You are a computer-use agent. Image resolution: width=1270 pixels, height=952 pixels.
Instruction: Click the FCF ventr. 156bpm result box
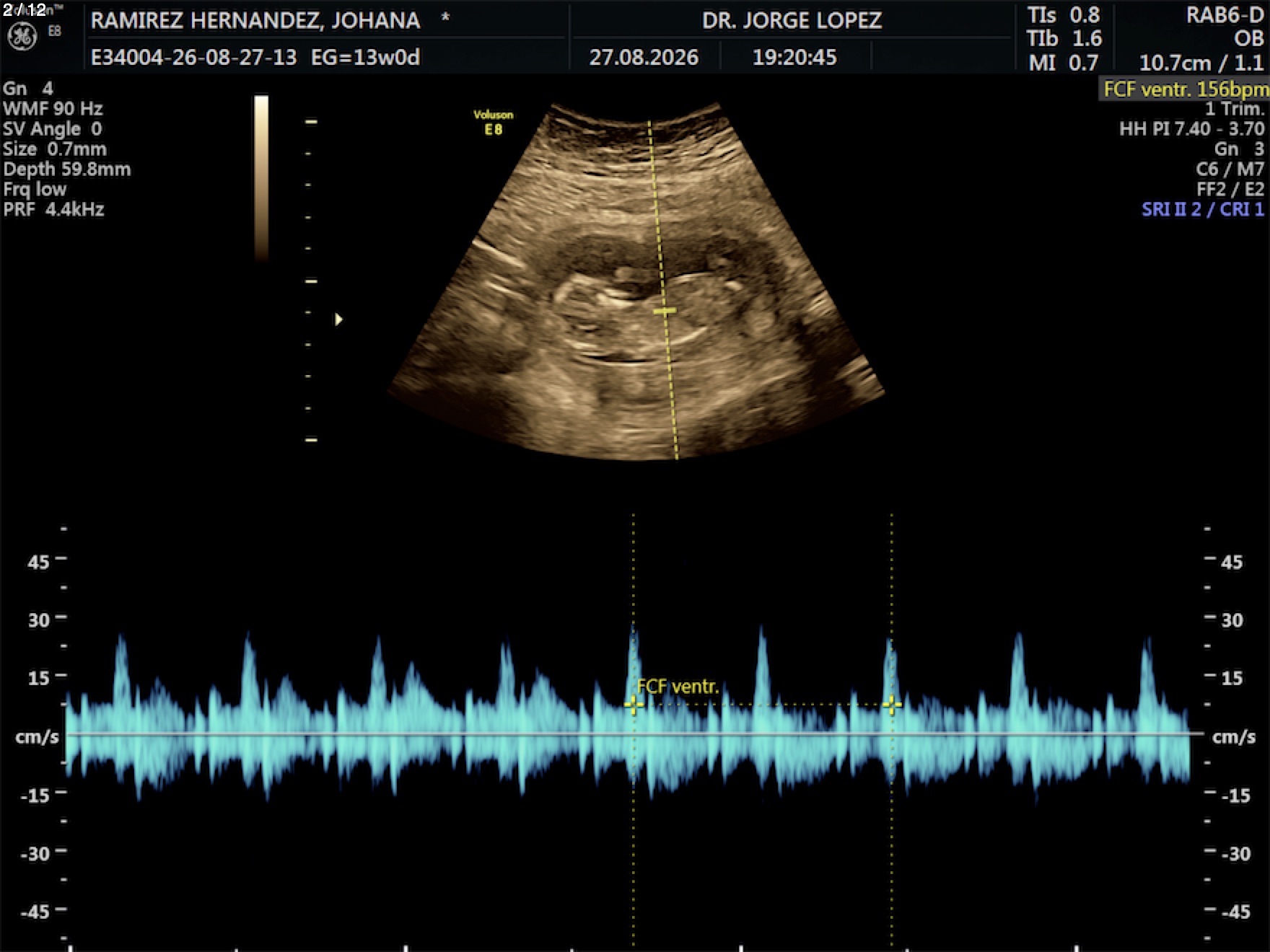point(1184,89)
